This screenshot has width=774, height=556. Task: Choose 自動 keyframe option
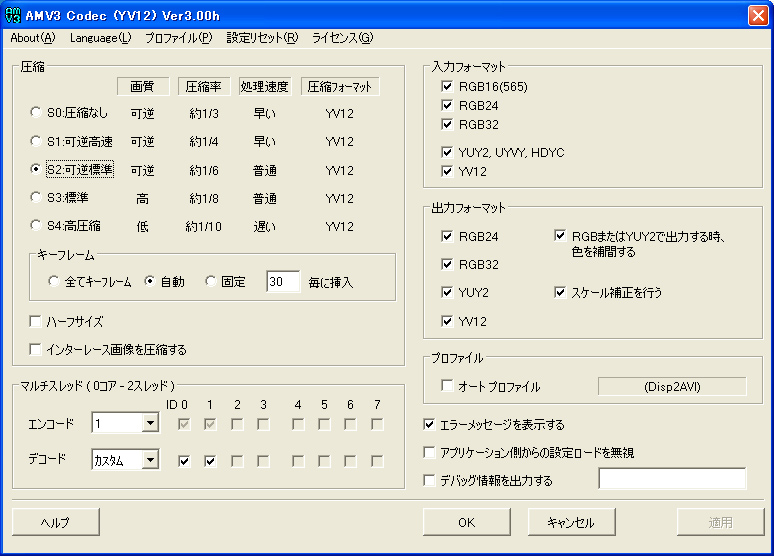pyautogui.click(x=150, y=281)
